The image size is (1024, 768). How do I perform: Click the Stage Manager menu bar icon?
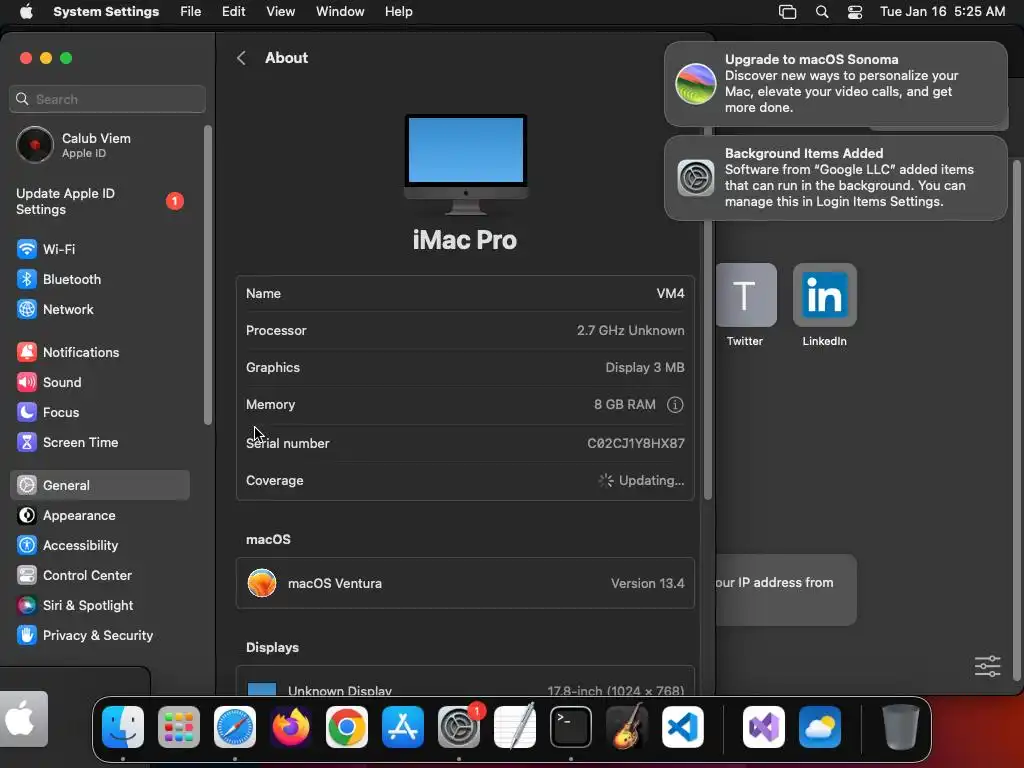pyautogui.click(x=788, y=12)
